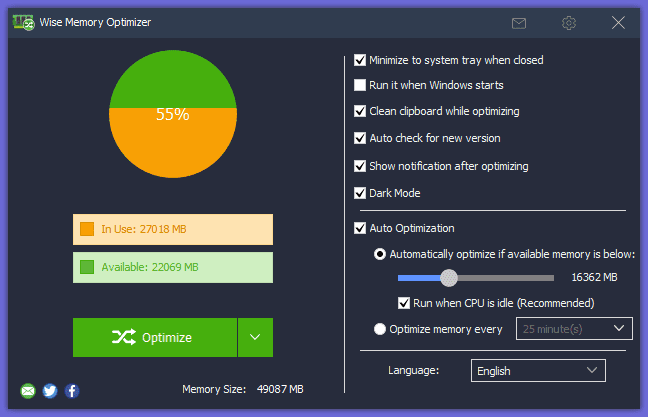This screenshot has width=648, height=417.
Task: Turn off Dark Mode checkbox
Action: click(360, 193)
